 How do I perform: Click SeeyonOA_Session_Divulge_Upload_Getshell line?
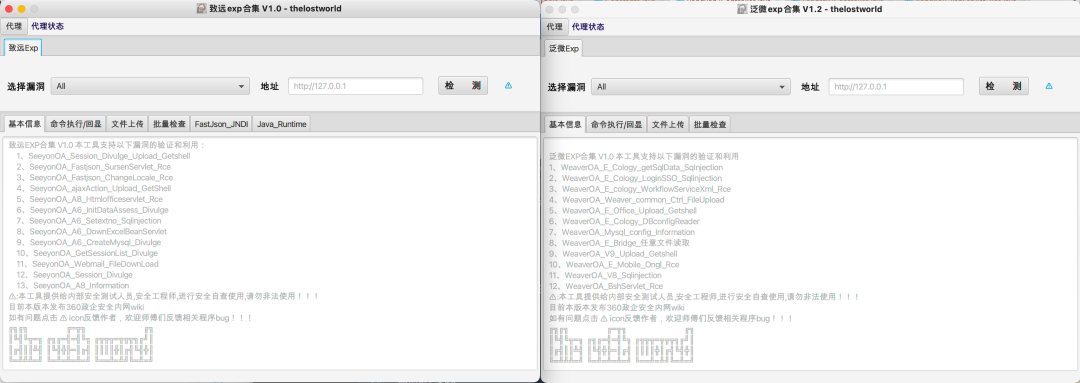coord(104,156)
